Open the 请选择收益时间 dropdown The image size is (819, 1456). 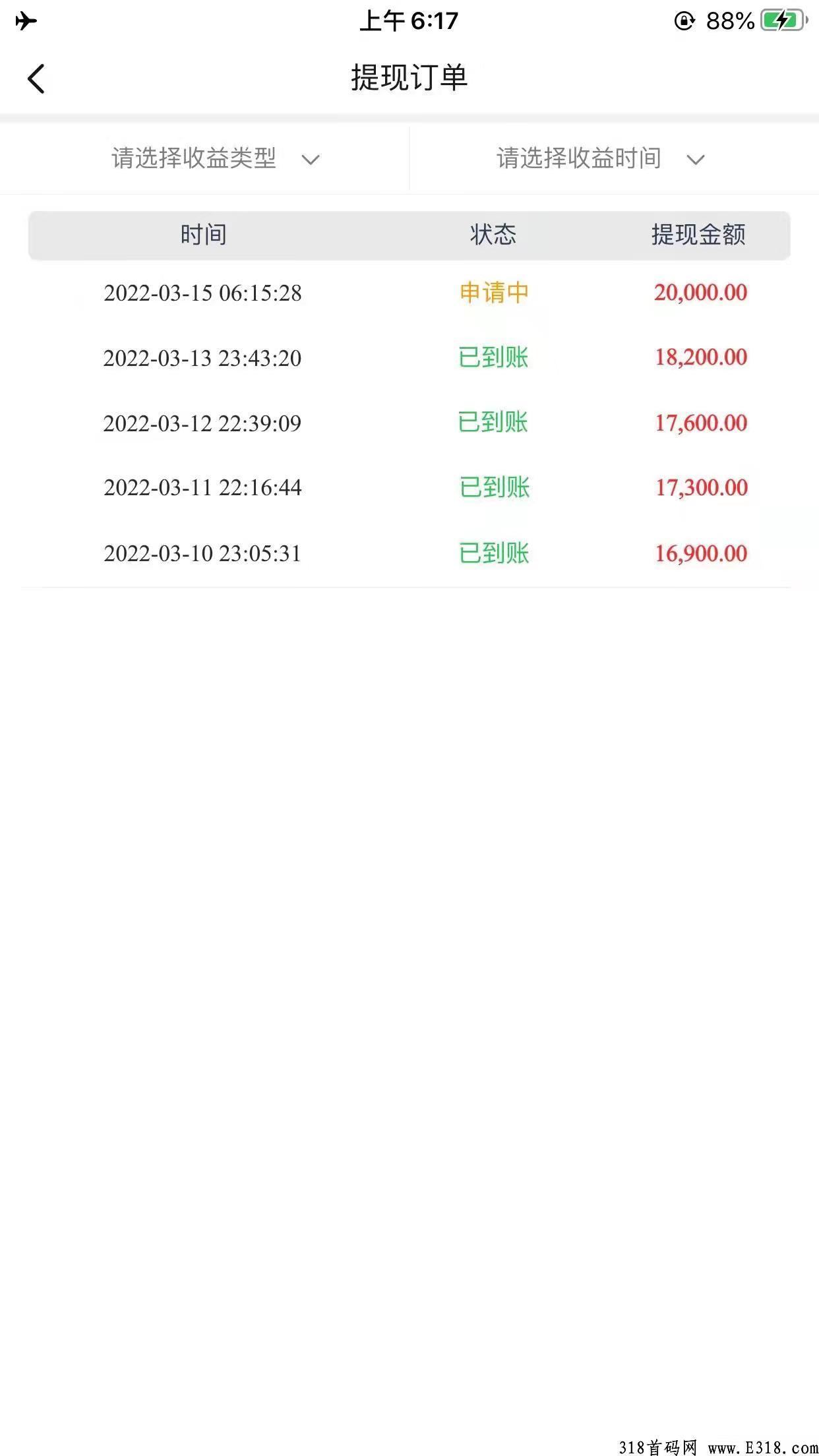click(x=579, y=158)
